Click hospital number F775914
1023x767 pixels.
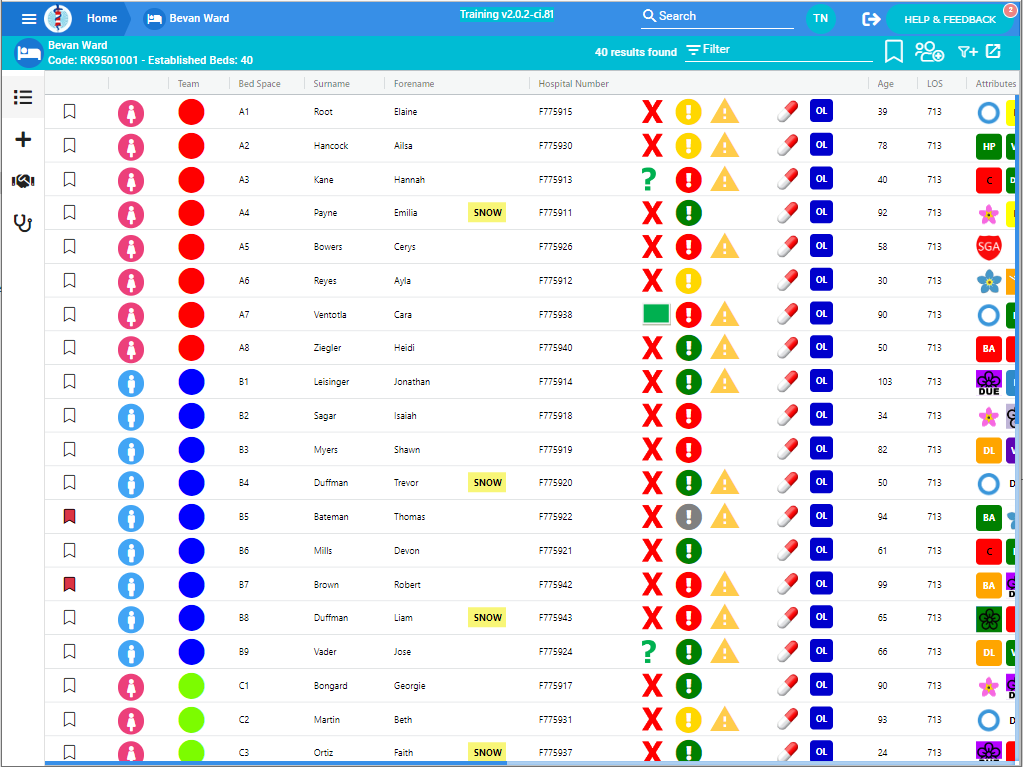555,382
